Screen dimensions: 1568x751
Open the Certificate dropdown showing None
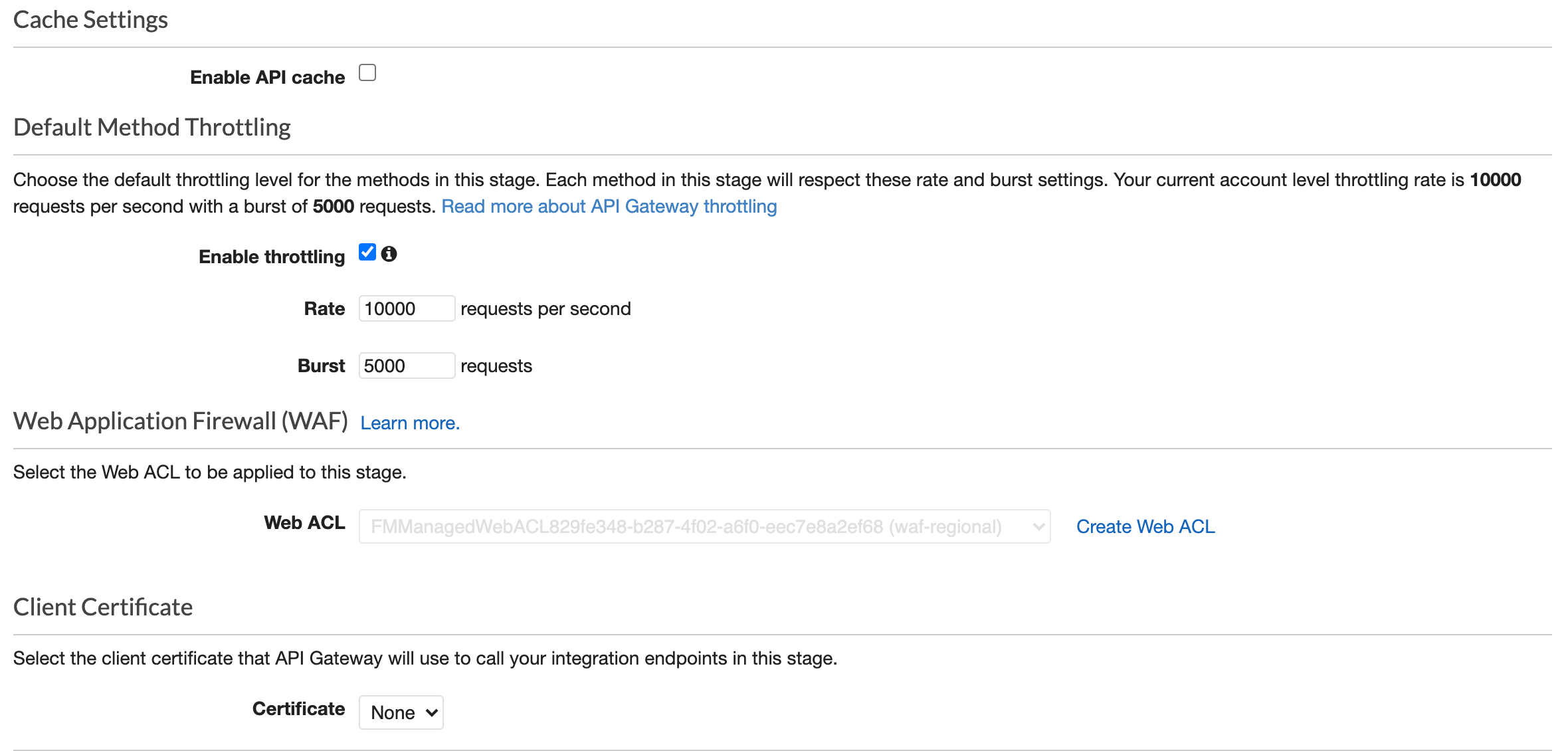pyautogui.click(x=401, y=712)
